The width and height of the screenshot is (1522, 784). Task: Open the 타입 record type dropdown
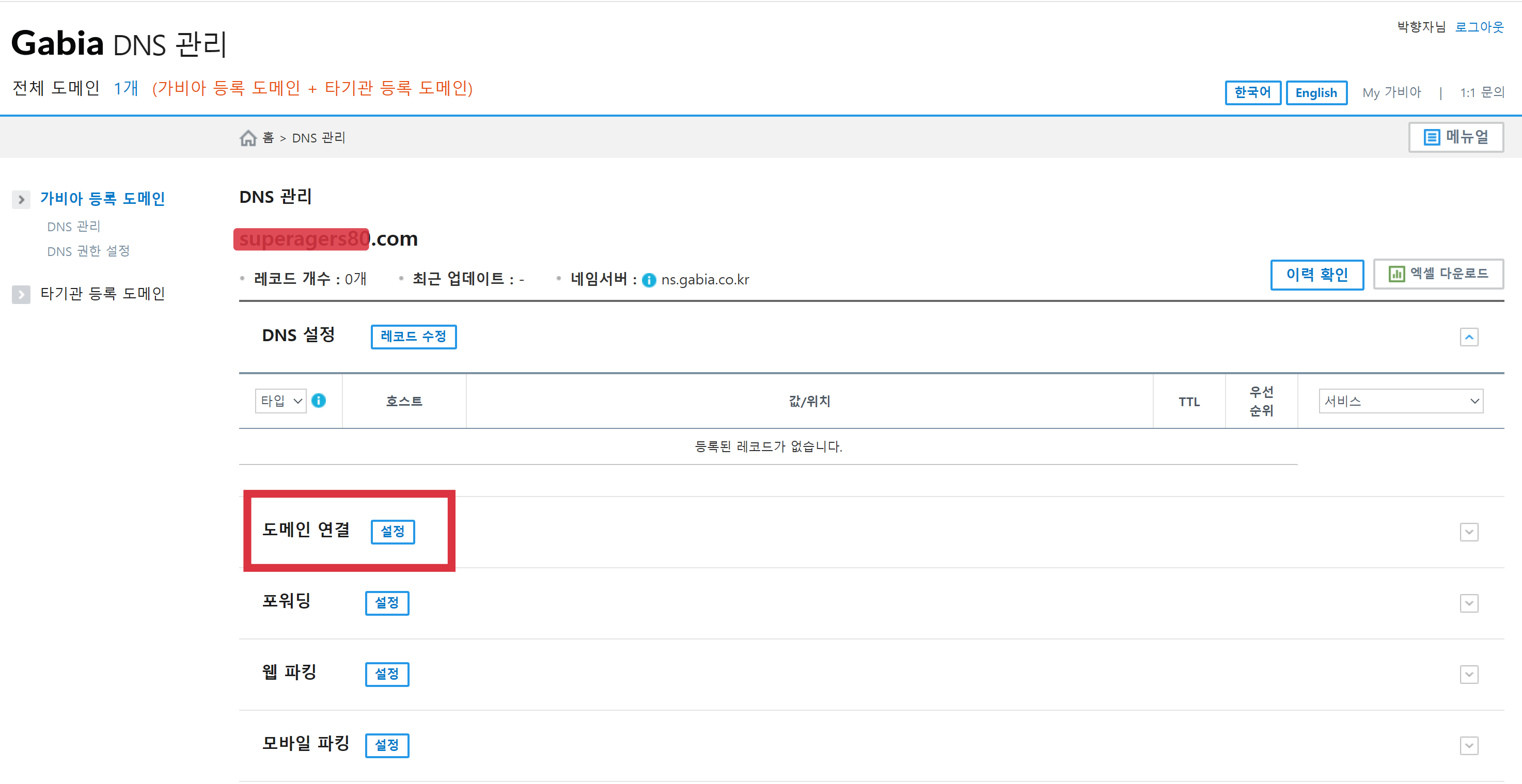280,401
